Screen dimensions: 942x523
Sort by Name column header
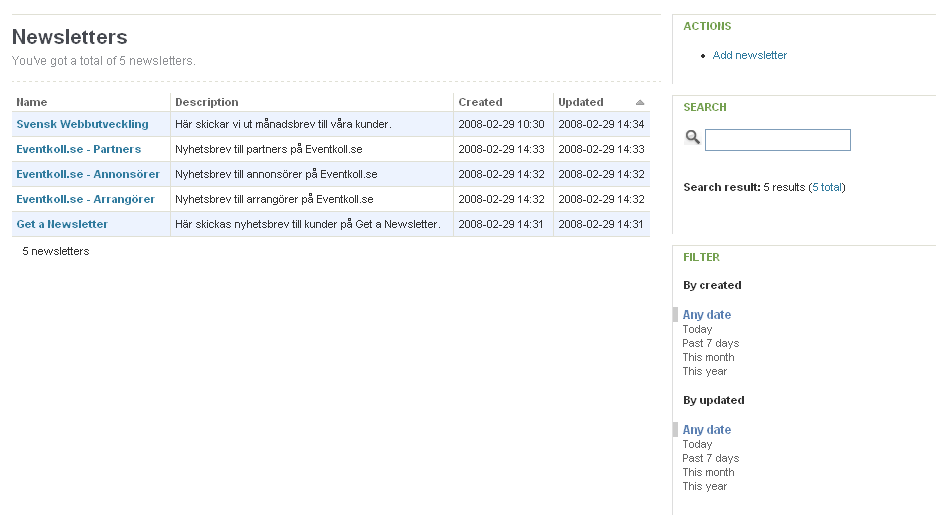32,102
